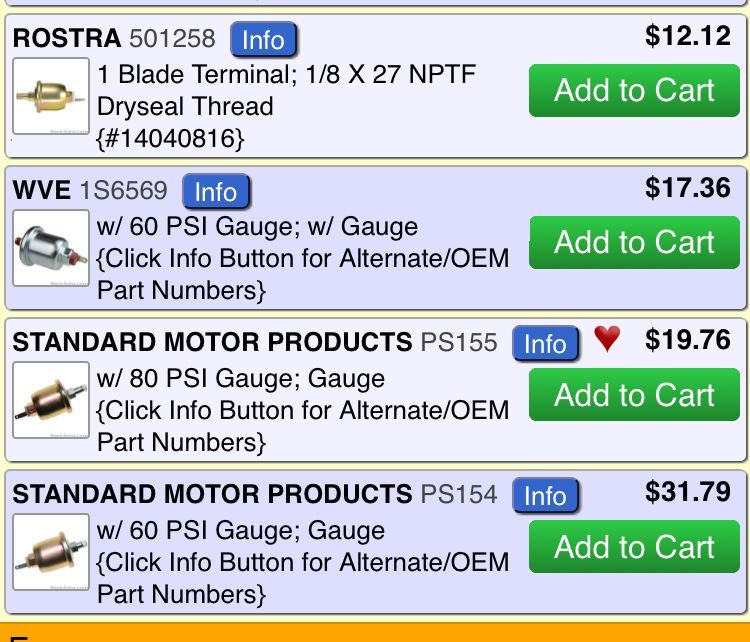
Task: Enlarge the PS154 part photo
Action: click(x=52, y=553)
